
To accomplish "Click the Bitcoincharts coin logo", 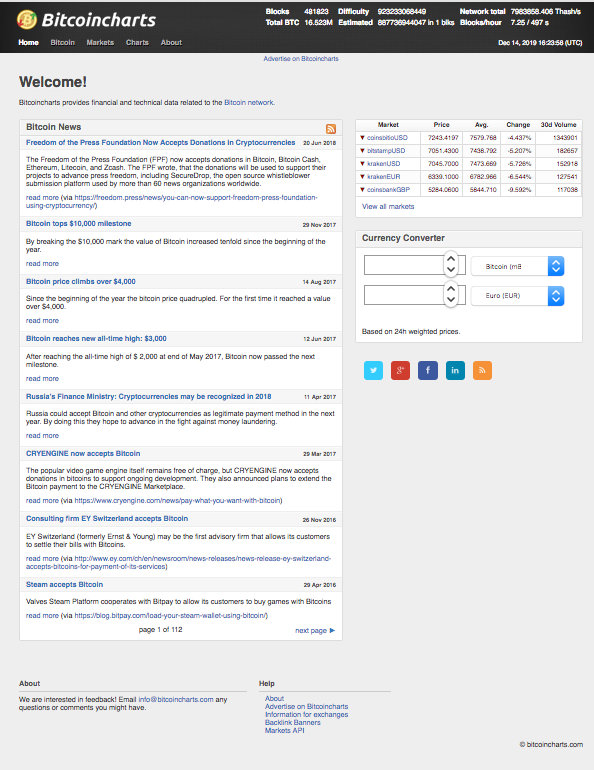I will pos(27,20).
